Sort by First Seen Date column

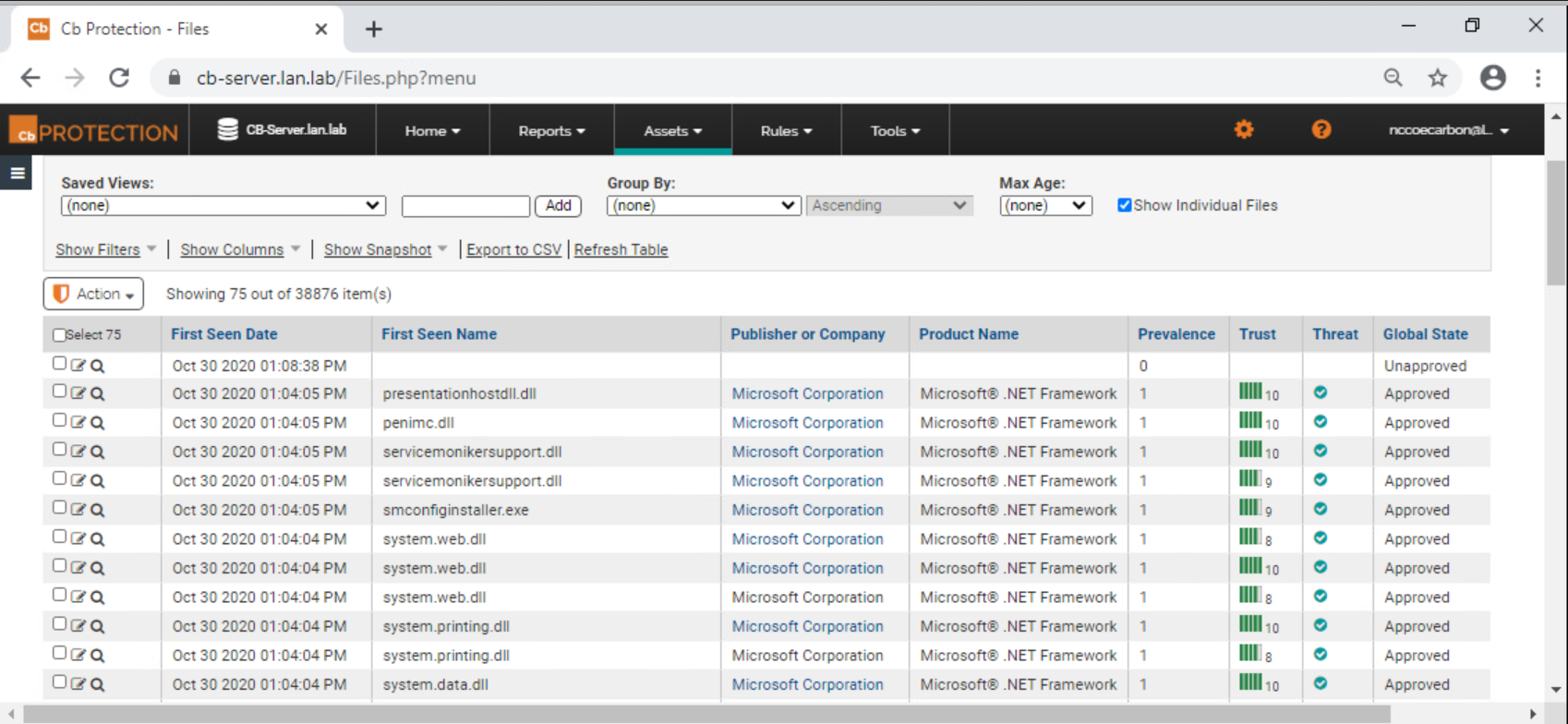coord(224,334)
